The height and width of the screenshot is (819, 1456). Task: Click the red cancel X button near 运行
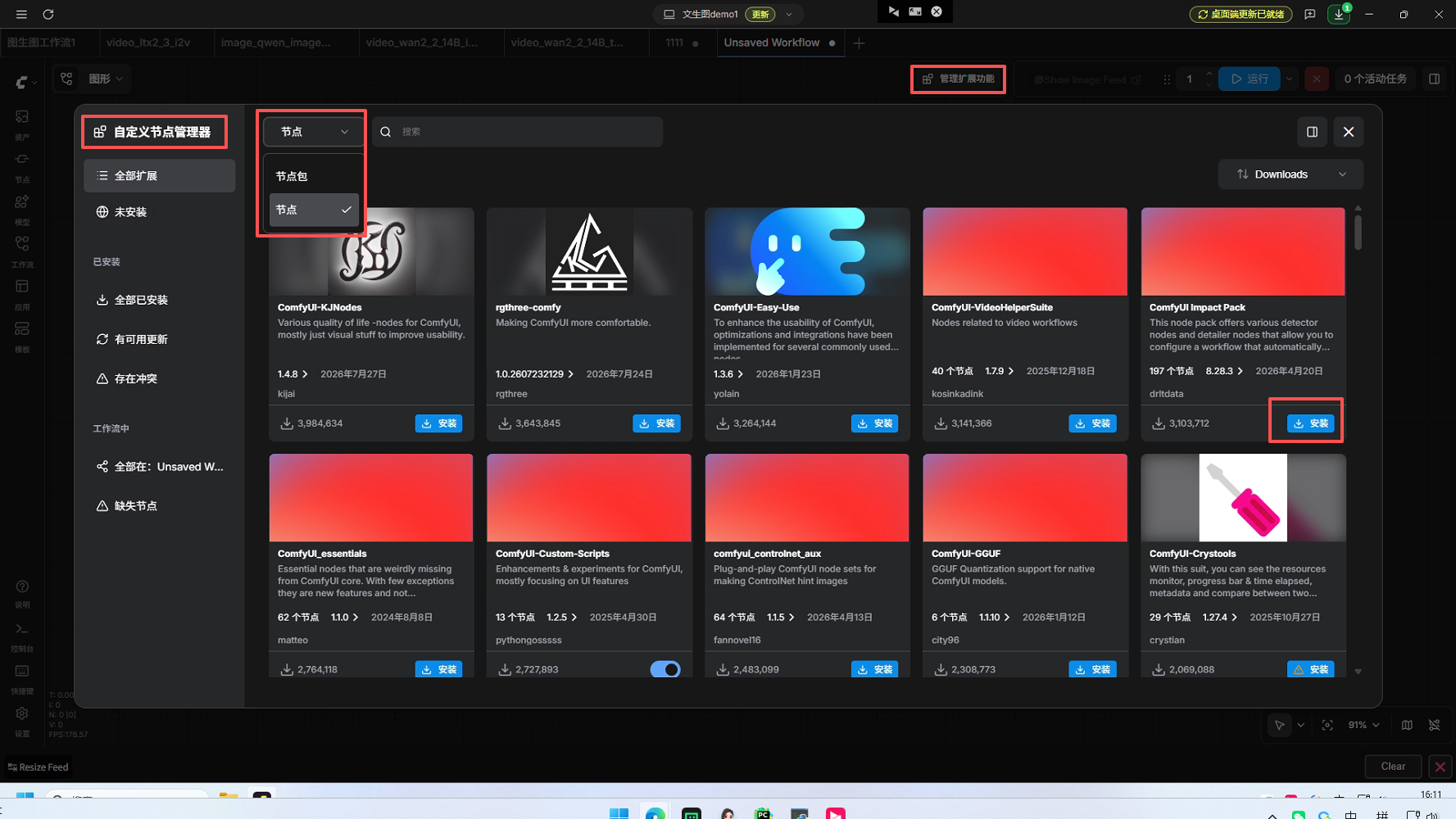1317,79
